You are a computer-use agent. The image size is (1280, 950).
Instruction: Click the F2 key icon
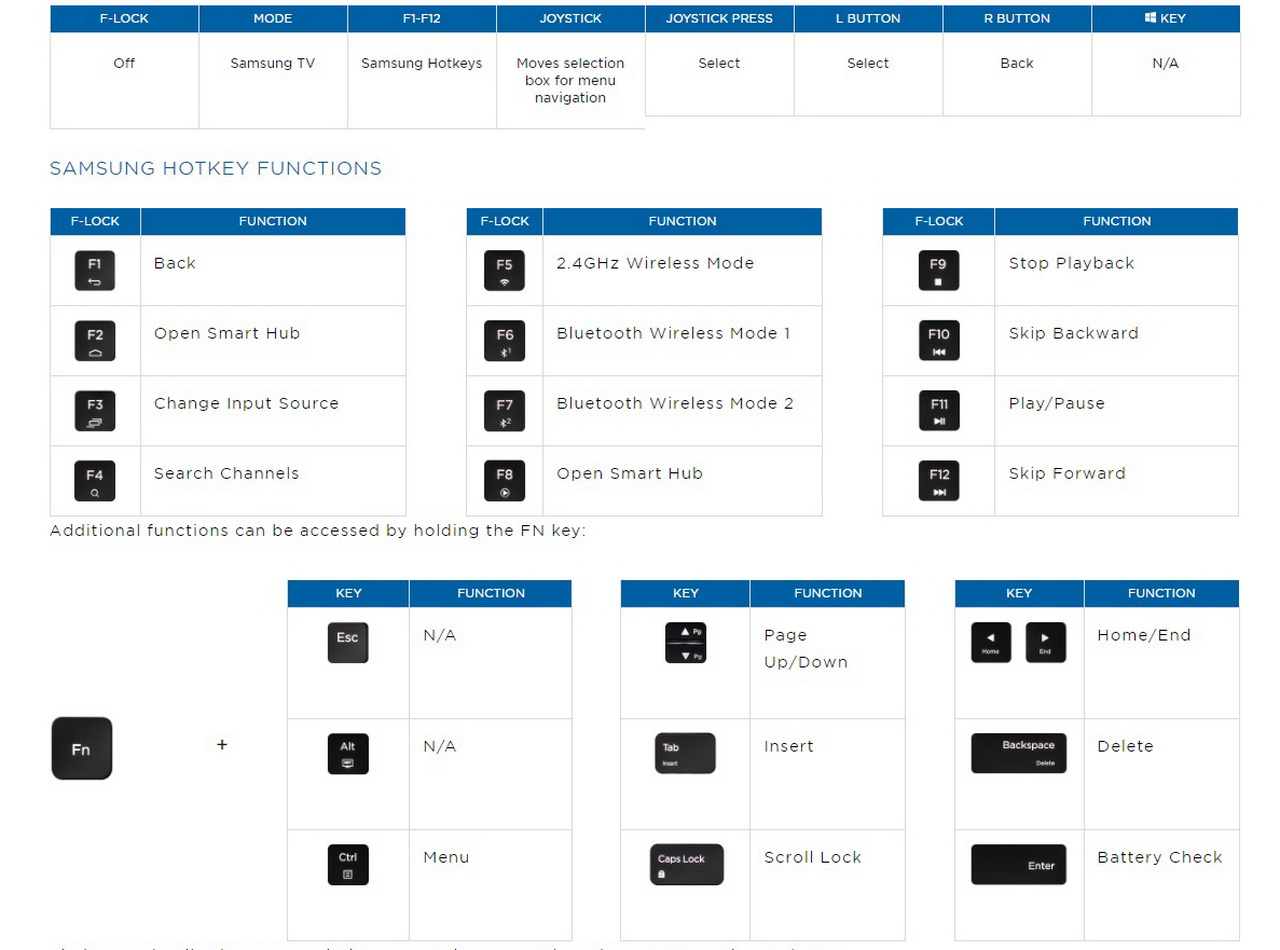[95, 341]
